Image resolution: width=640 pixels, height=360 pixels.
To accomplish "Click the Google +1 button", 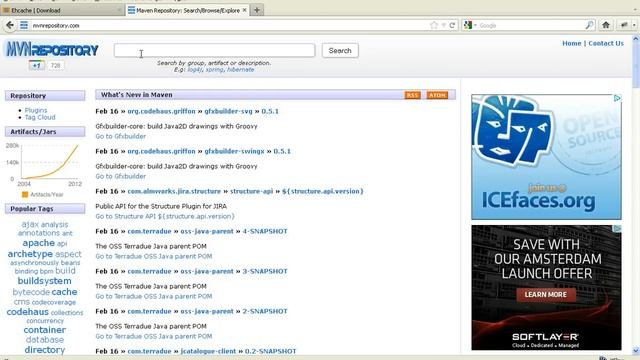I will 36,65.
